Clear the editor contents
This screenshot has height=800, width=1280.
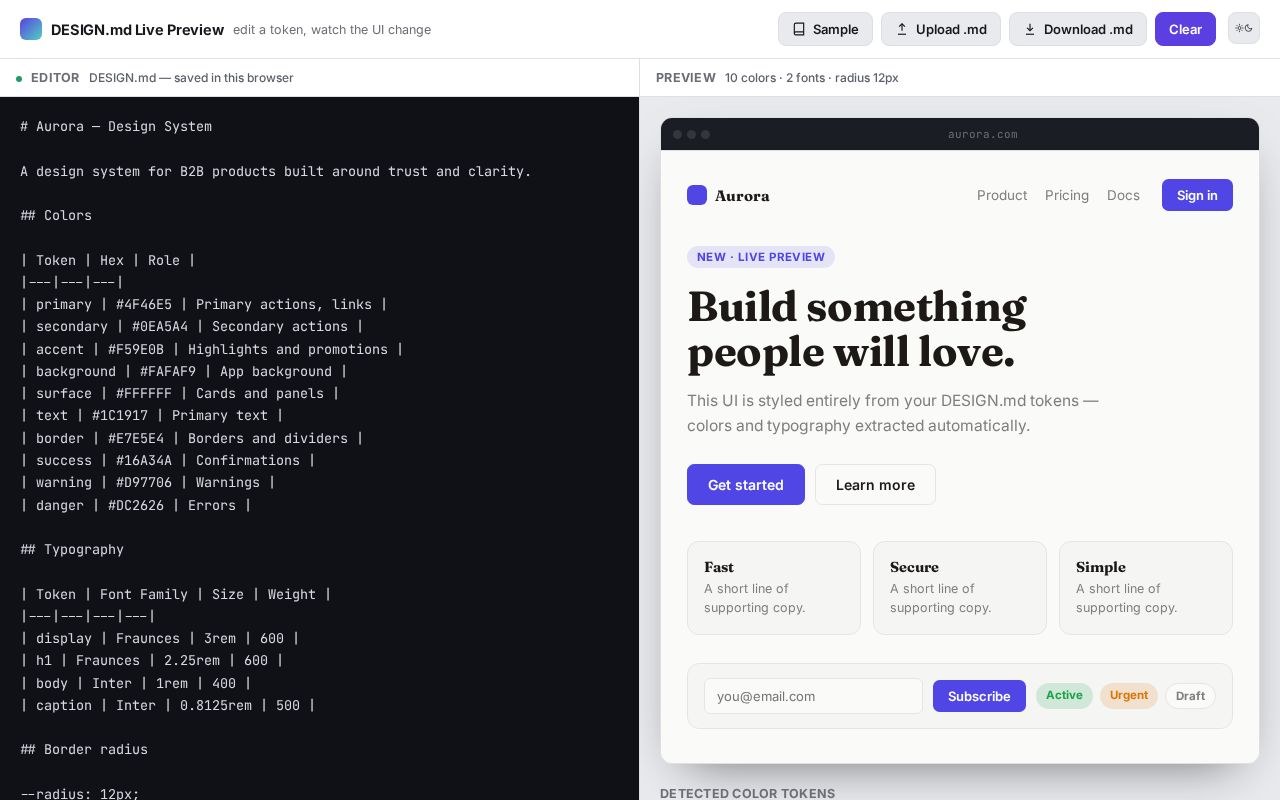tap(1185, 29)
